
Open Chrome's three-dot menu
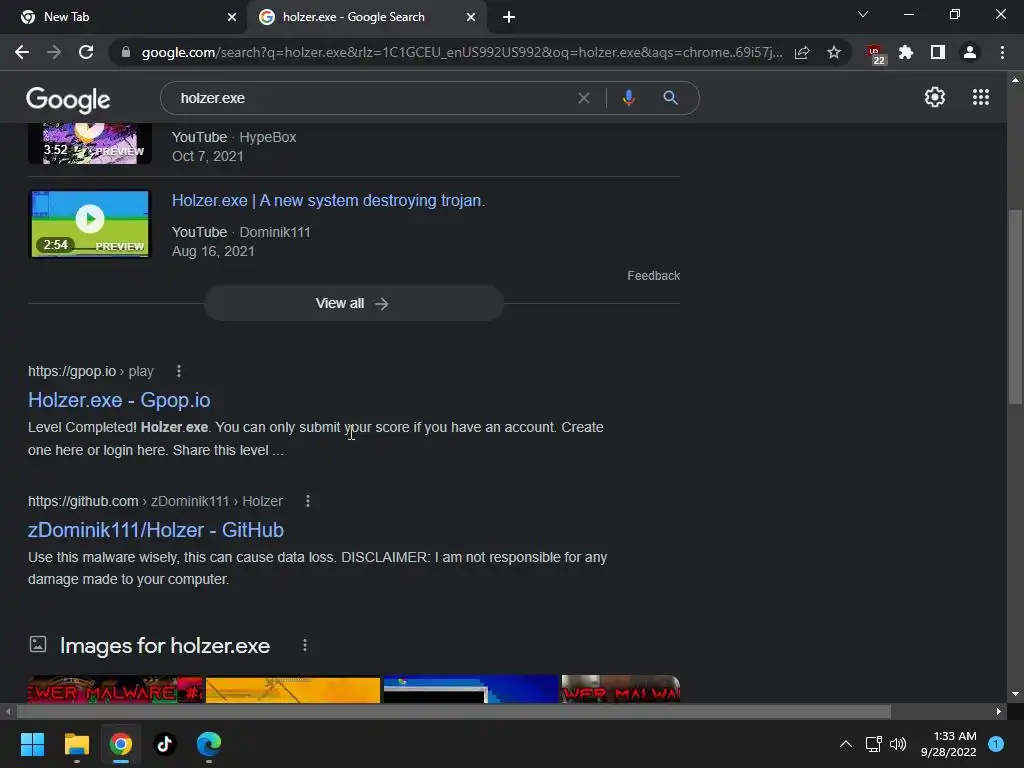point(1002,52)
